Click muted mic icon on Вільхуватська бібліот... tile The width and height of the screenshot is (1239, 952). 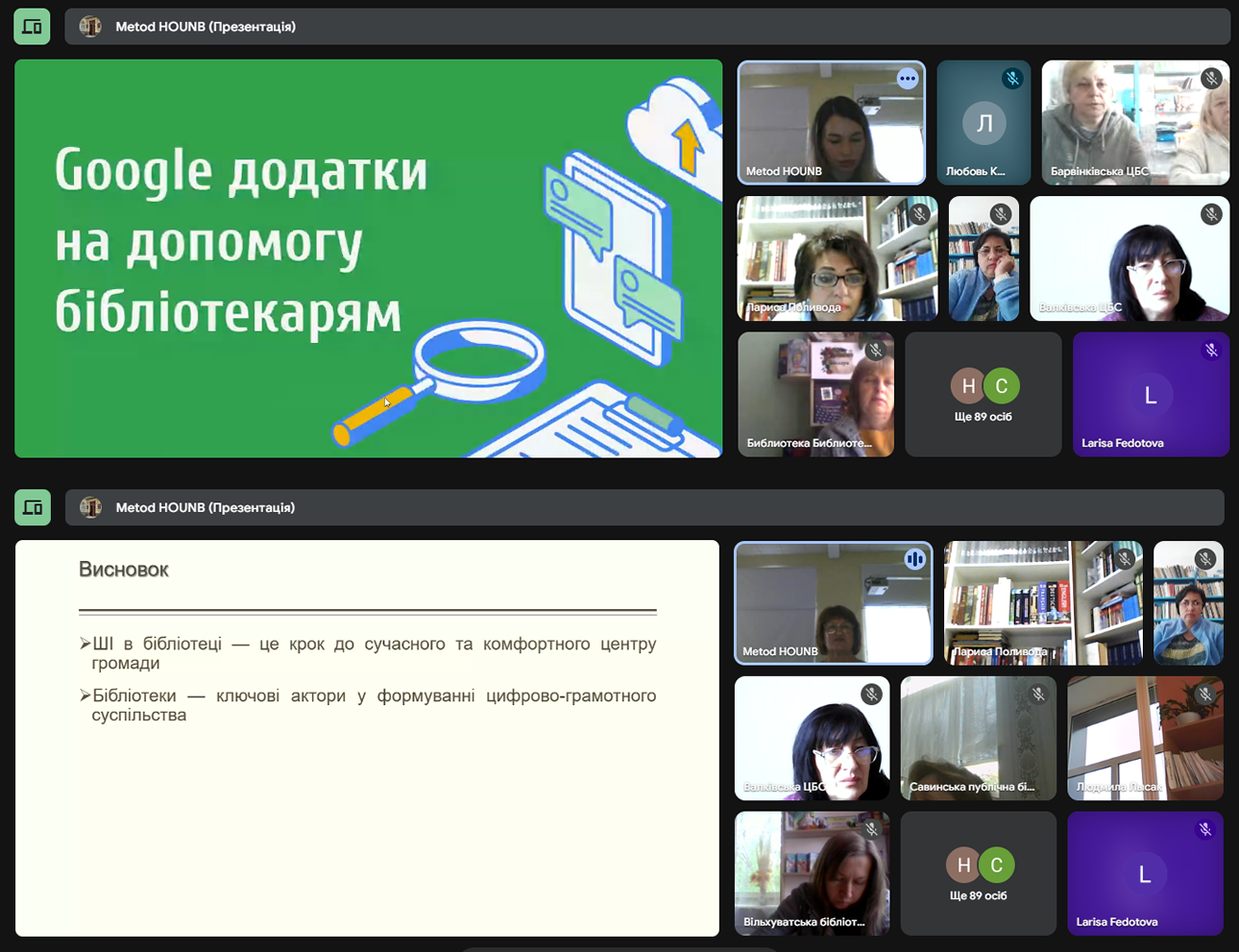pos(871,829)
